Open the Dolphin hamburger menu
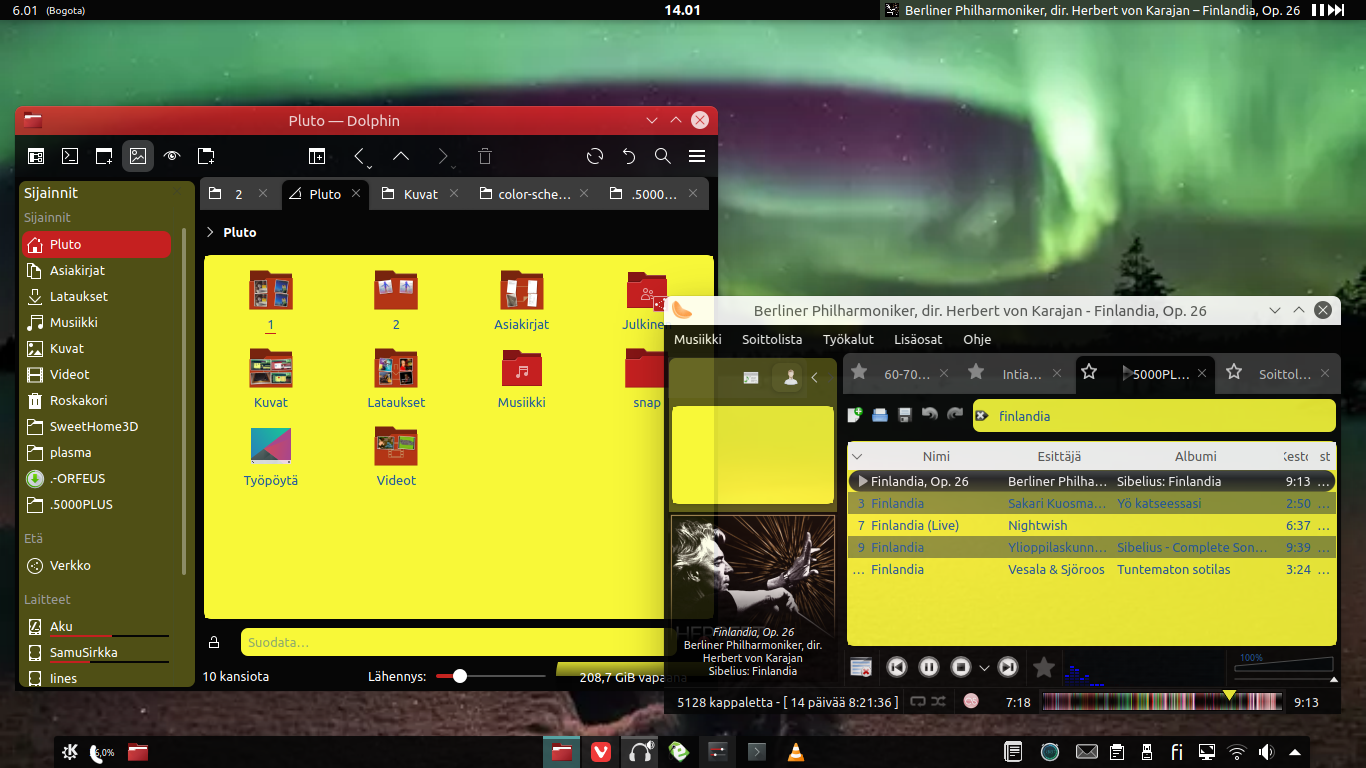Screen dimensions: 1366x768 [697, 156]
